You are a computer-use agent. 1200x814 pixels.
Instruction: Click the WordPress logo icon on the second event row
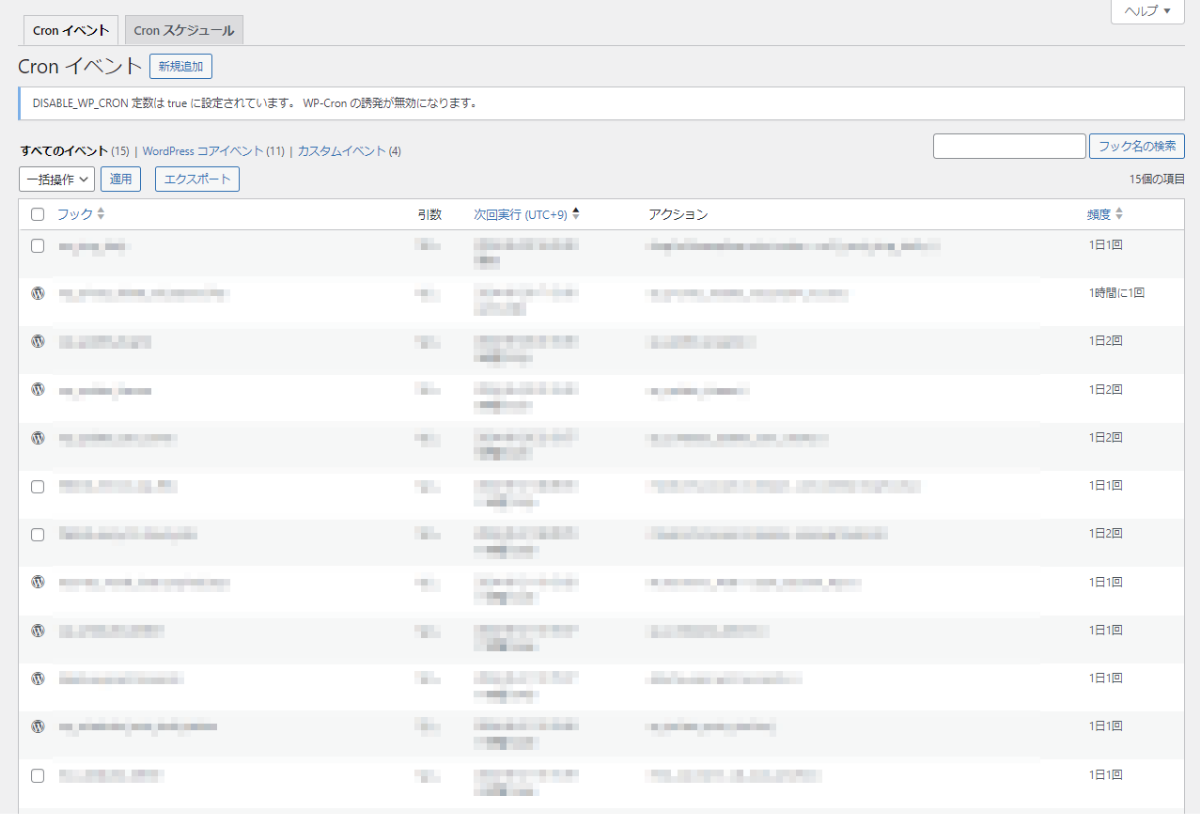(37, 293)
